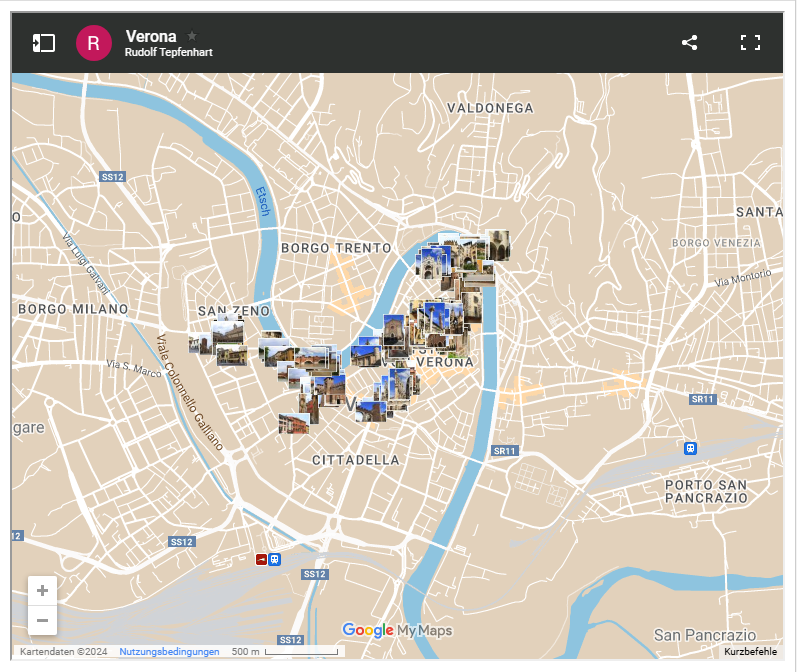Click the SR11 road shield by the river
This screenshot has width=797, height=672.
tap(504, 451)
